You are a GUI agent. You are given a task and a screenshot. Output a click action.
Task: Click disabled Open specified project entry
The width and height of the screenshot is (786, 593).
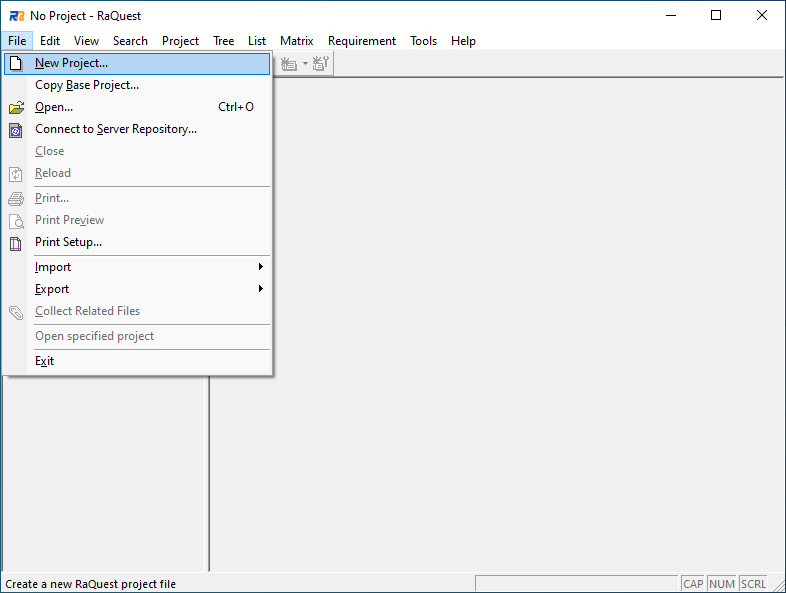tap(137, 336)
